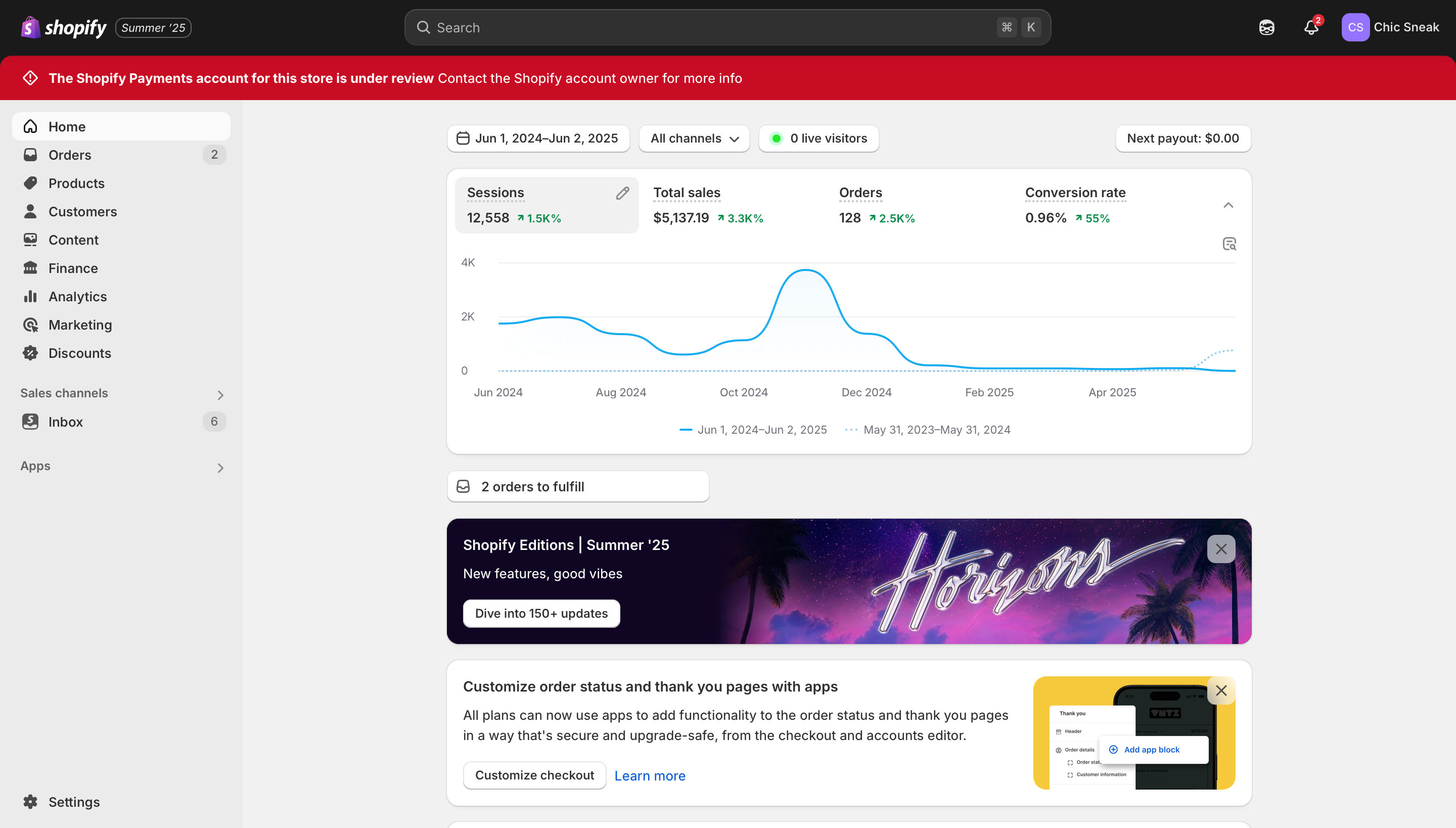This screenshot has height=828, width=1456.
Task: Click the Products tag icon
Action: 30,183
